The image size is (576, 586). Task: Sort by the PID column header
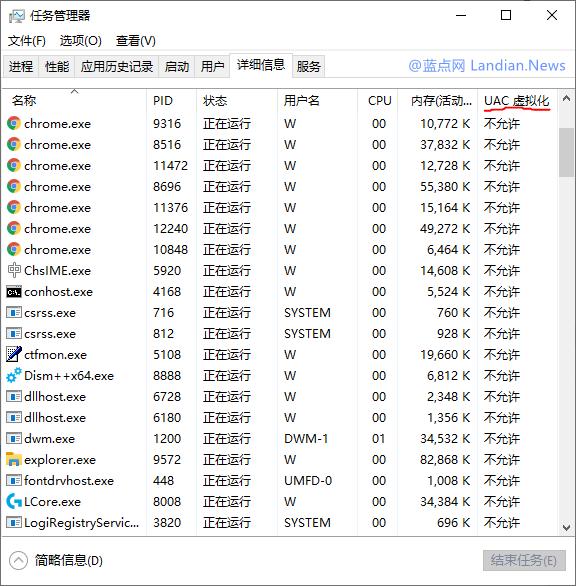click(x=172, y=100)
